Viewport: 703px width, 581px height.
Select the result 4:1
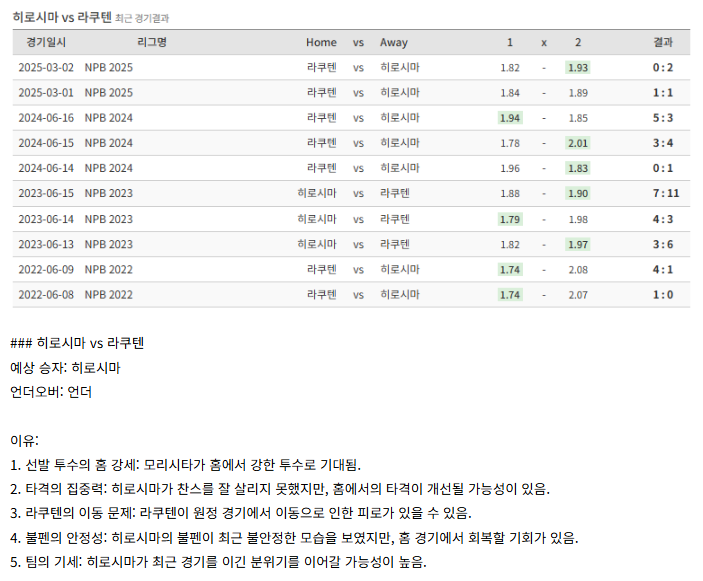tap(663, 269)
